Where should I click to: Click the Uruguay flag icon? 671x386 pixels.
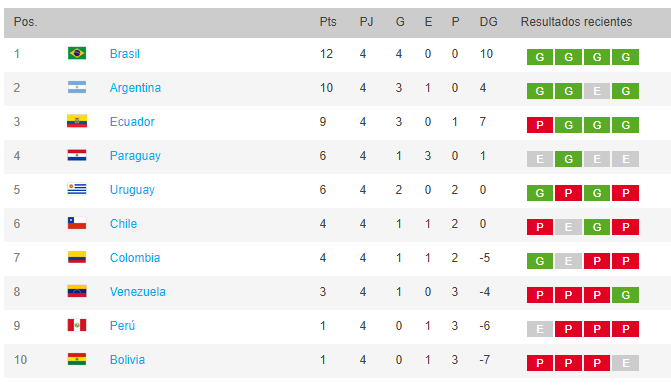(77, 189)
